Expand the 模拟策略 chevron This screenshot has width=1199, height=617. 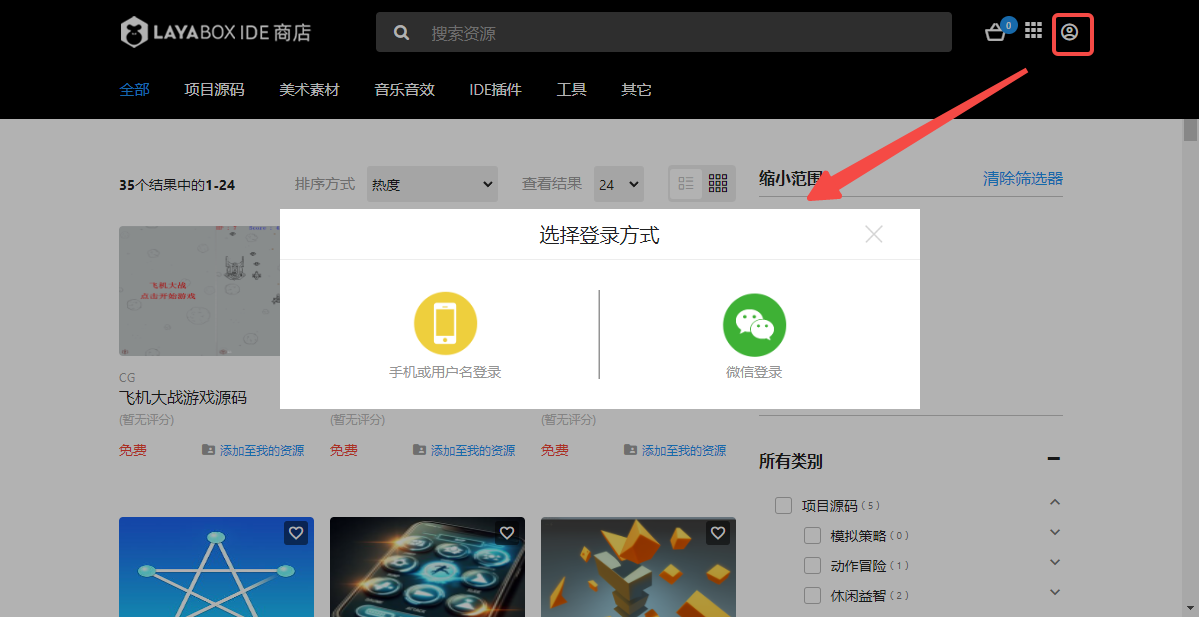coord(1054,532)
